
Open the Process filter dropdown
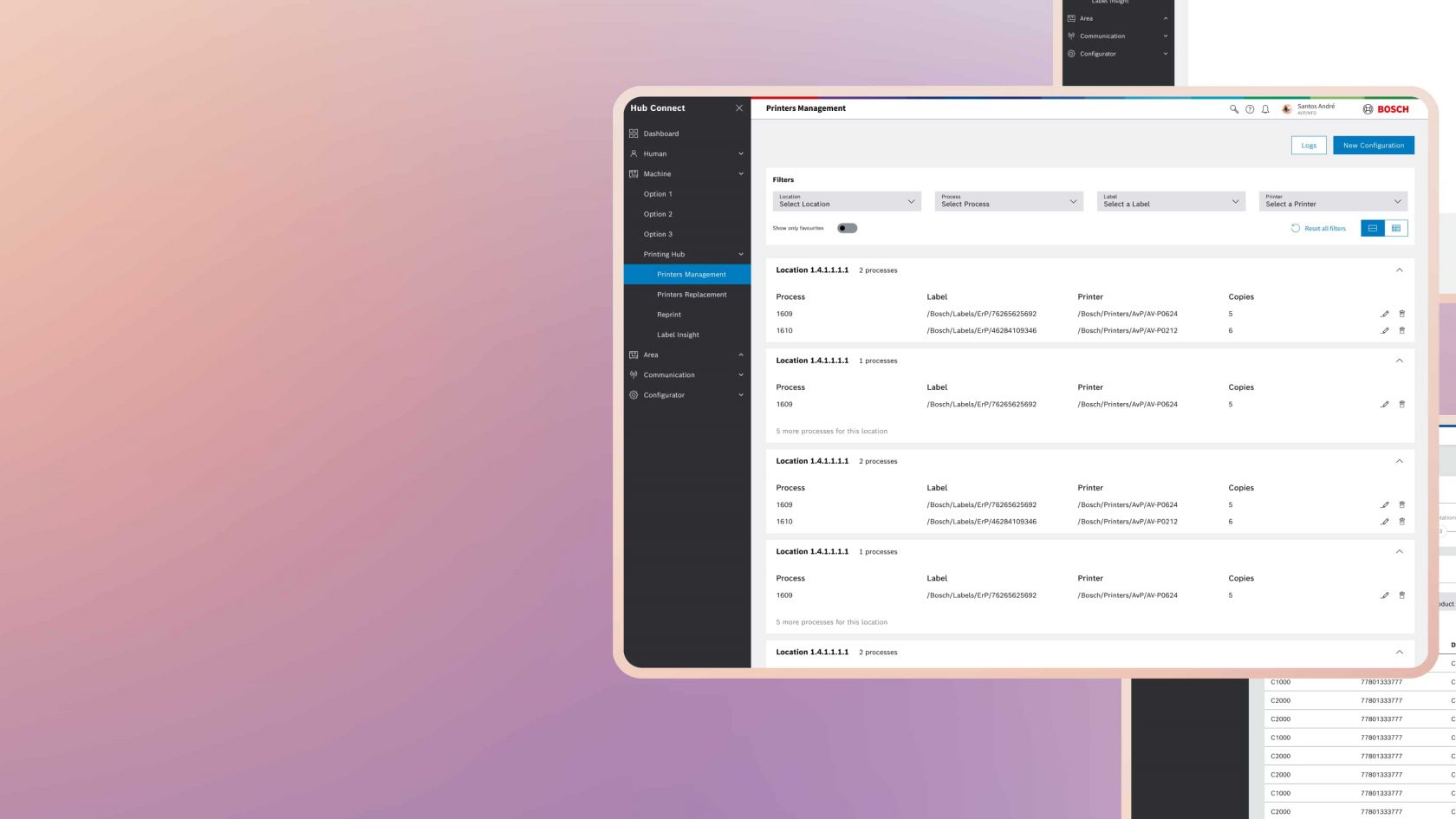point(1009,201)
